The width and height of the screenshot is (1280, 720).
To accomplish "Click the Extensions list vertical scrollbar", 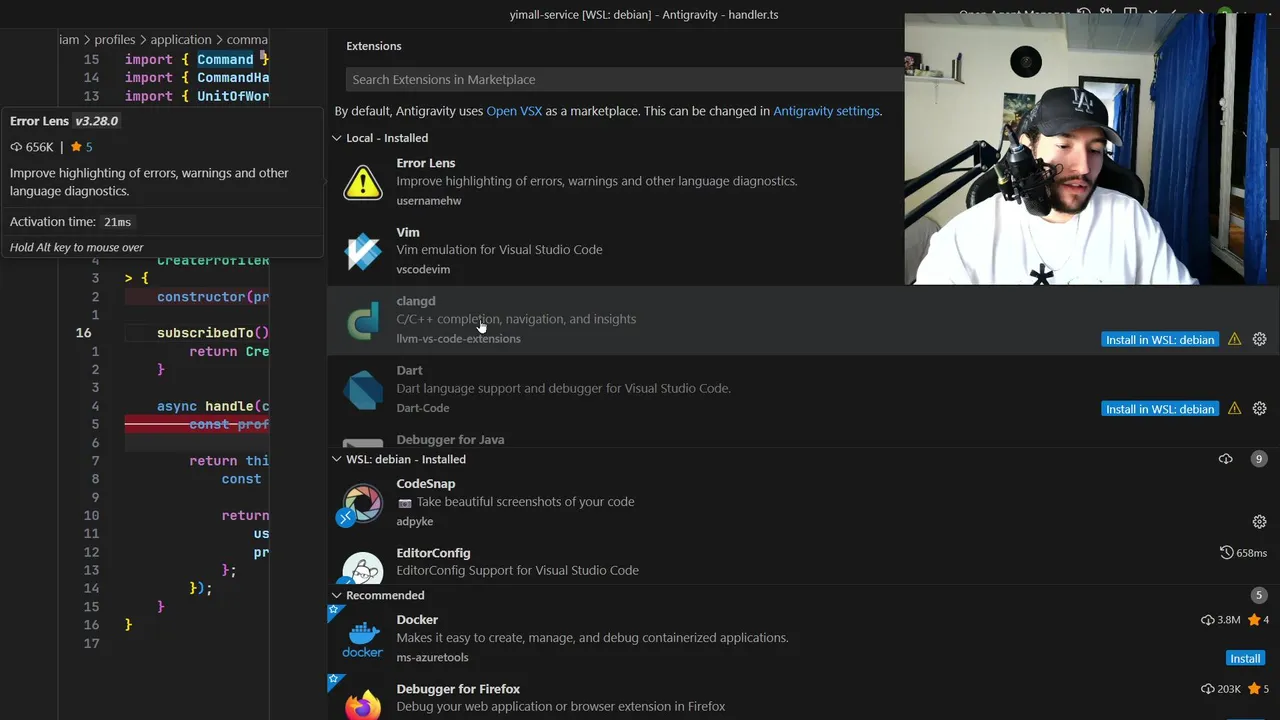I will tap(1274, 185).
